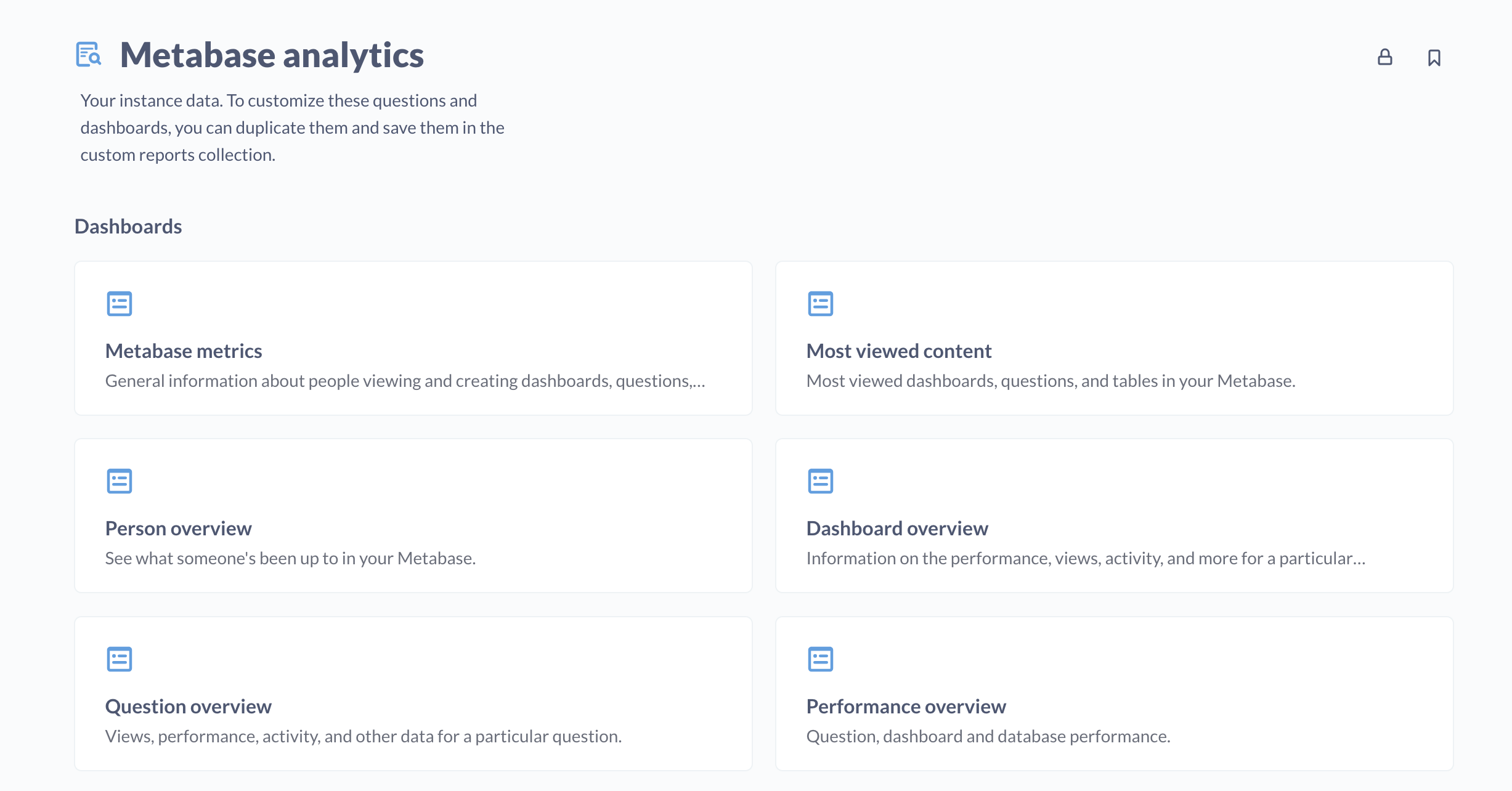Open the Question overview dashboard
This screenshot has width=1512, height=791.
coord(189,706)
